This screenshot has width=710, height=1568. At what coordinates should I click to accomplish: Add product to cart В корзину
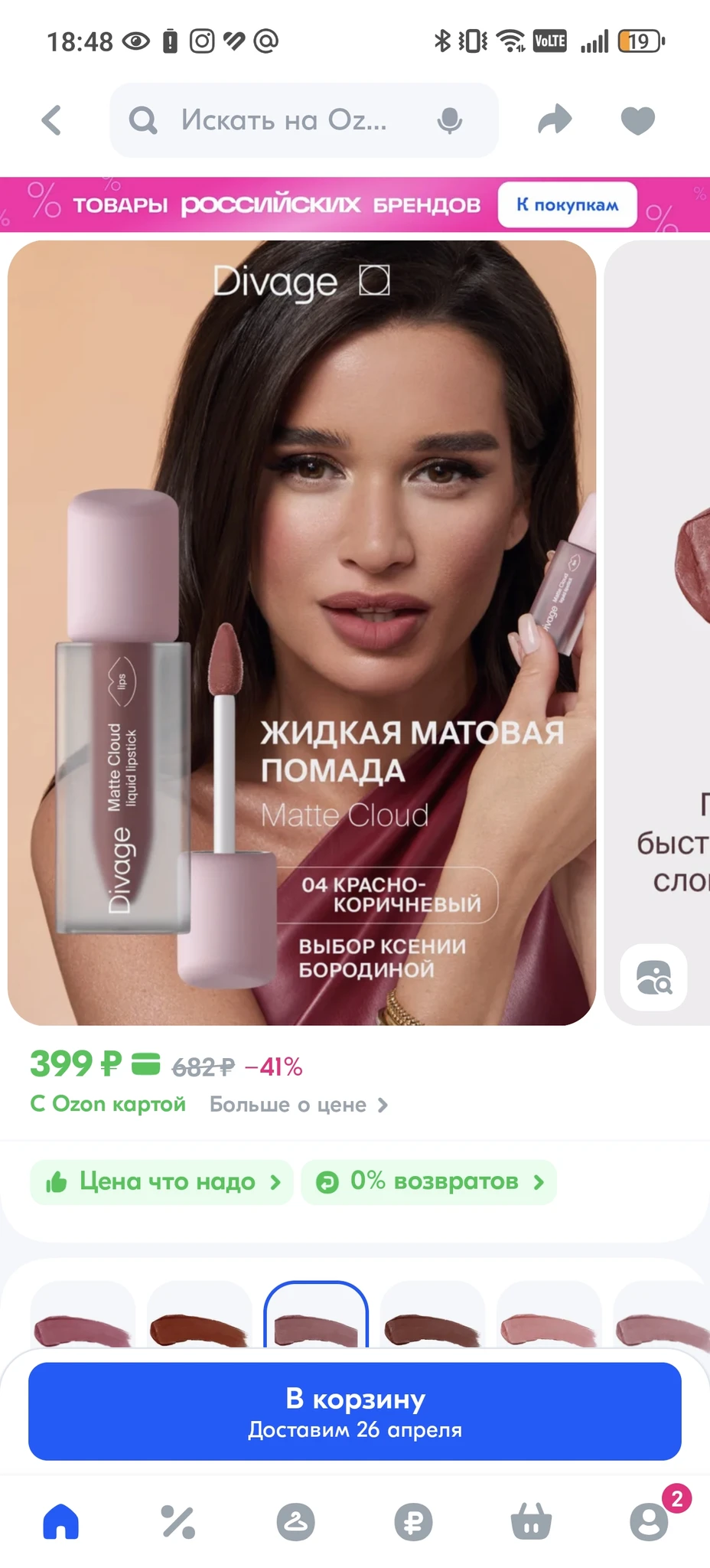pyautogui.click(x=355, y=1411)
